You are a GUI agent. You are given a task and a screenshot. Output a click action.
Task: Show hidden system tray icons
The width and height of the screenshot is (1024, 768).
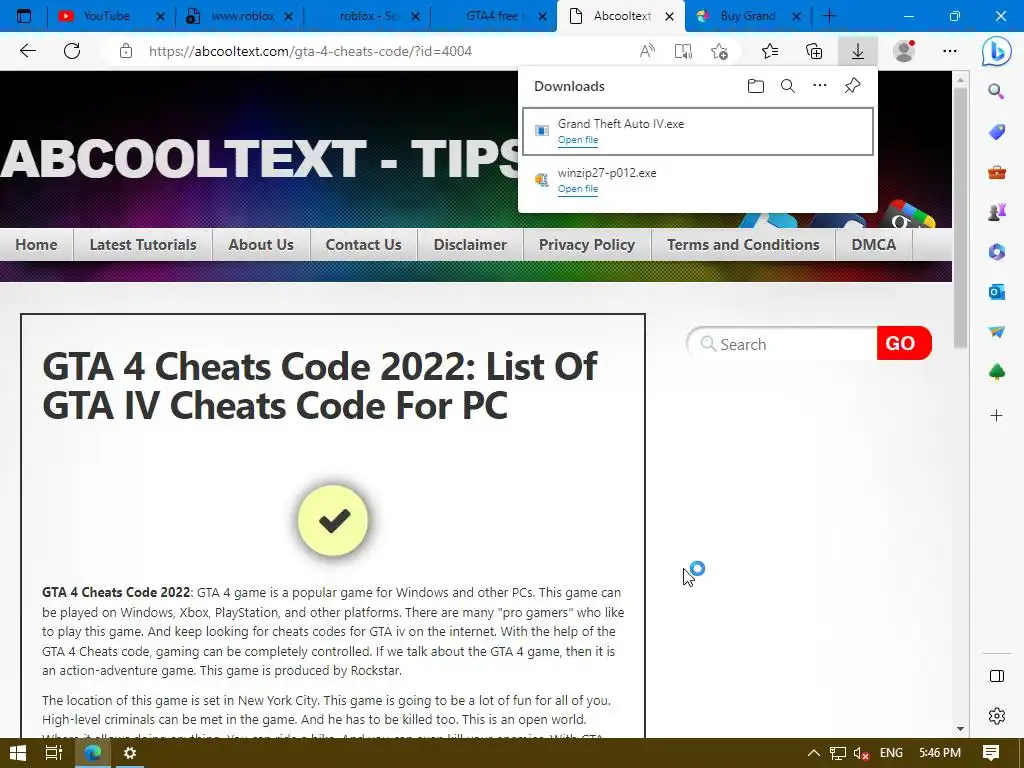click(814, 753)
